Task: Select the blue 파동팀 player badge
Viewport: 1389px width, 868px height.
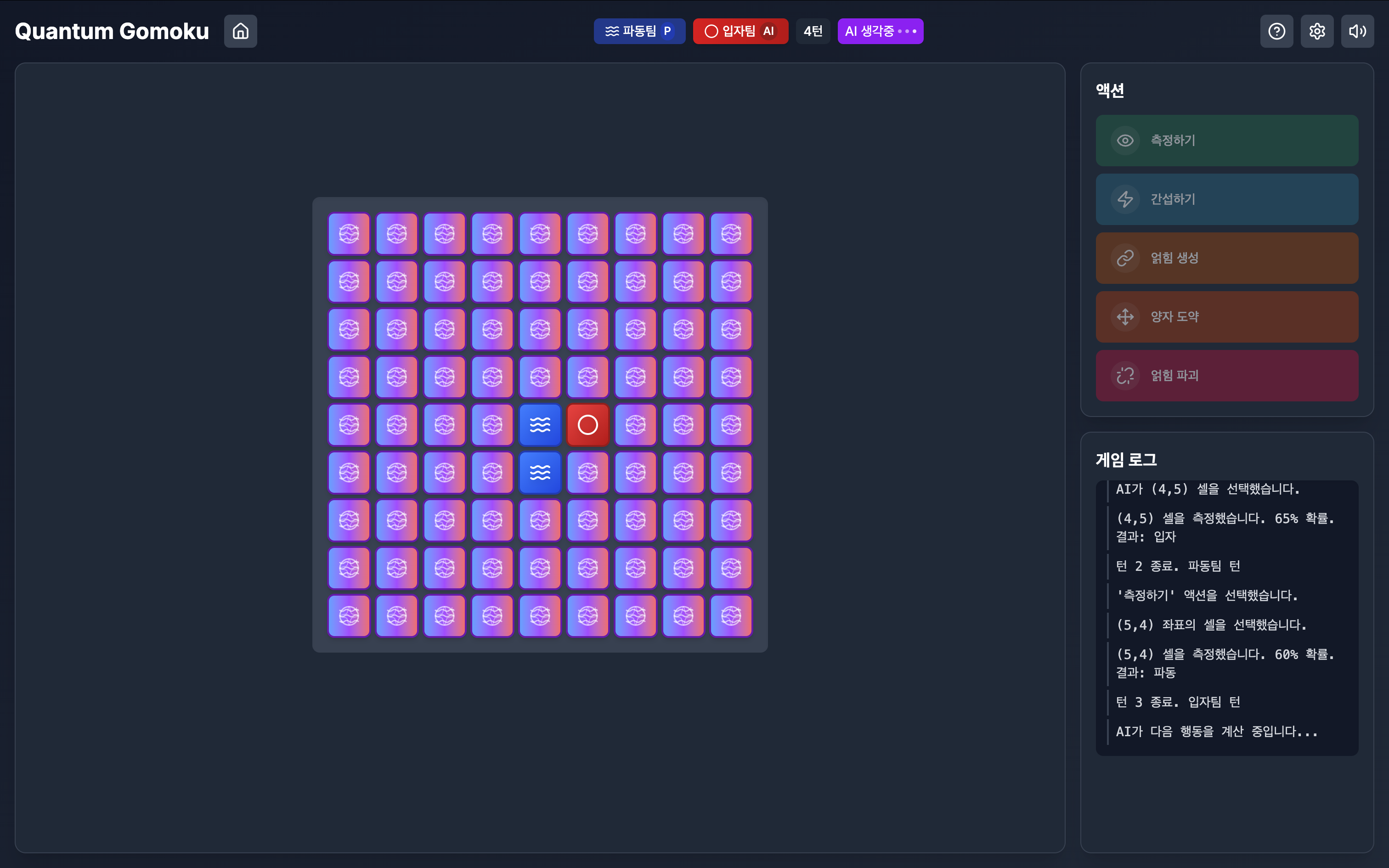Action: (x=639, y=31)
